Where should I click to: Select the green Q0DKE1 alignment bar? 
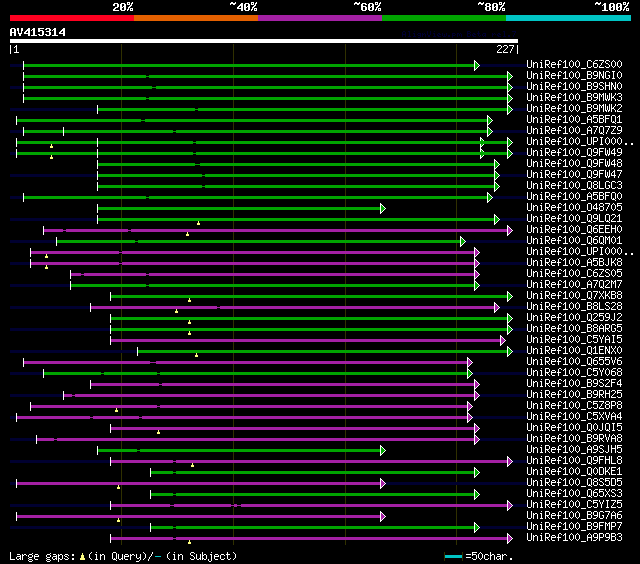[x=313, y=473]
